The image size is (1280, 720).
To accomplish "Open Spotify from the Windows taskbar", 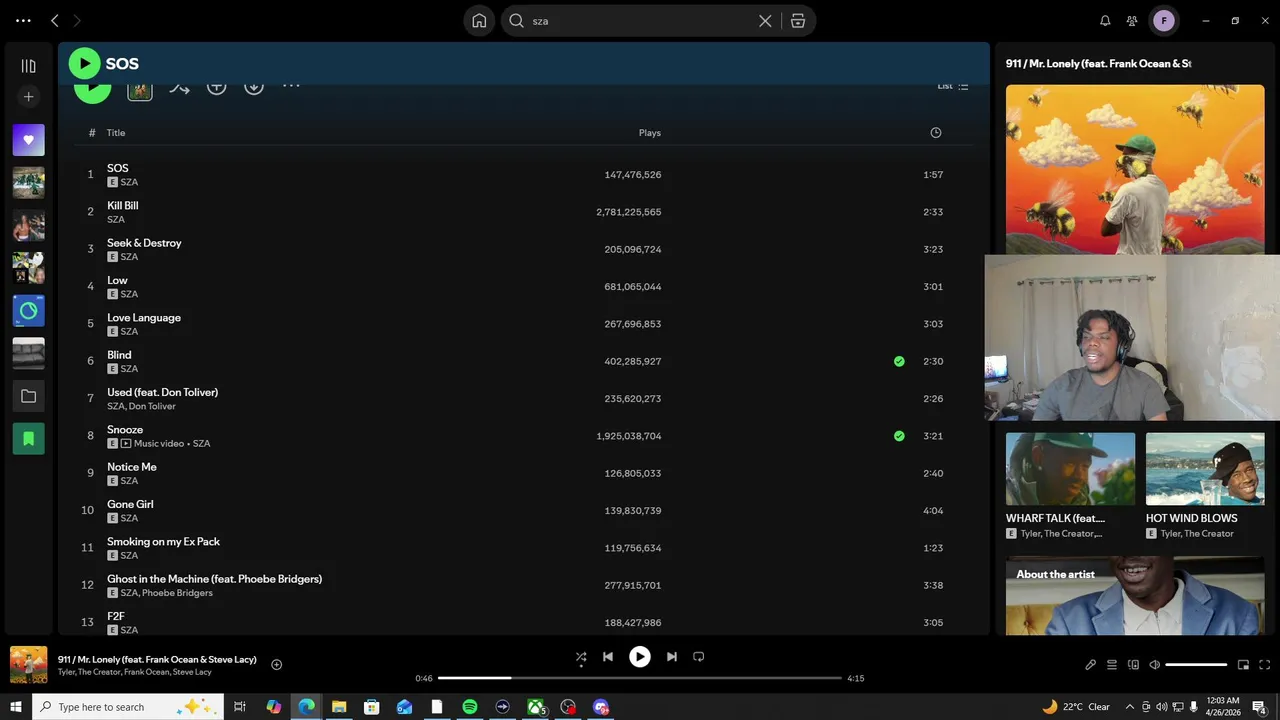I will click(470, 707).
